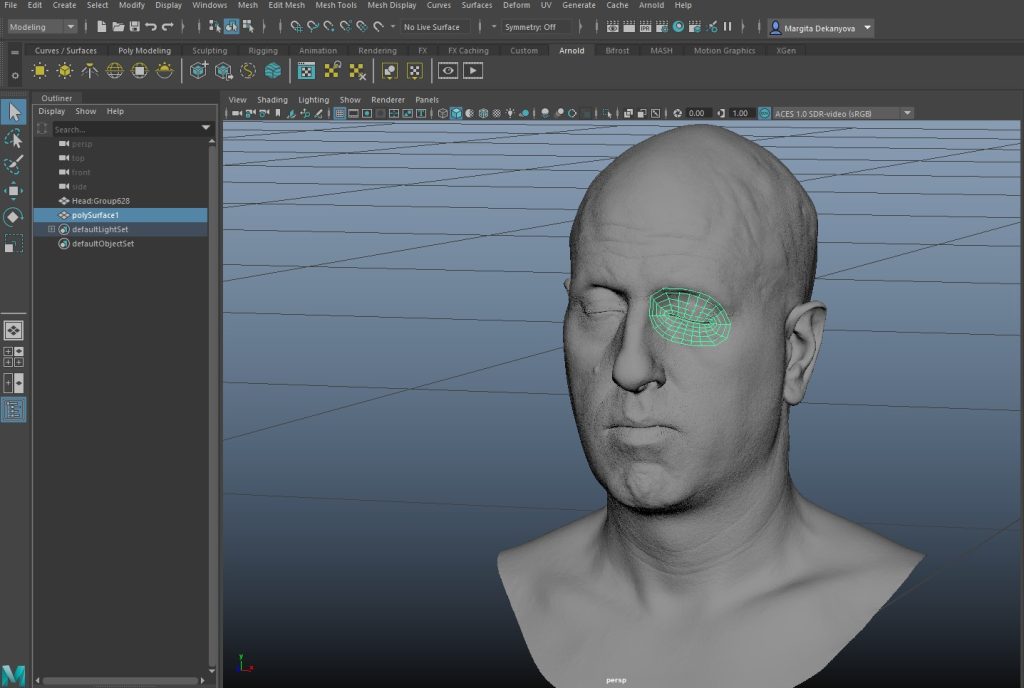The image size is (1024, 688).
Task: Save the scene with the floppy disk icon
Action: 135,27
